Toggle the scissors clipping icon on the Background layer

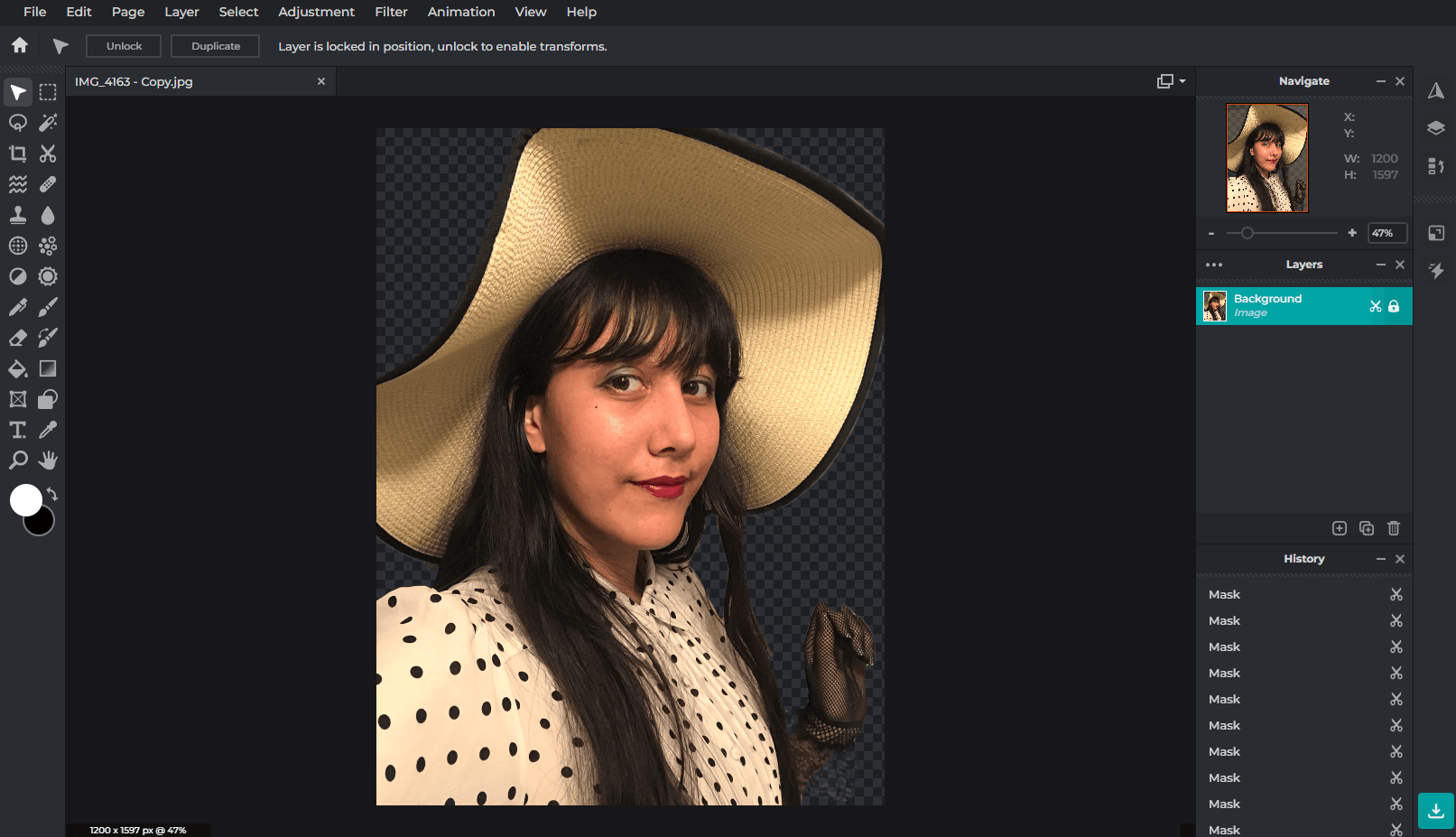[1375, 306]
